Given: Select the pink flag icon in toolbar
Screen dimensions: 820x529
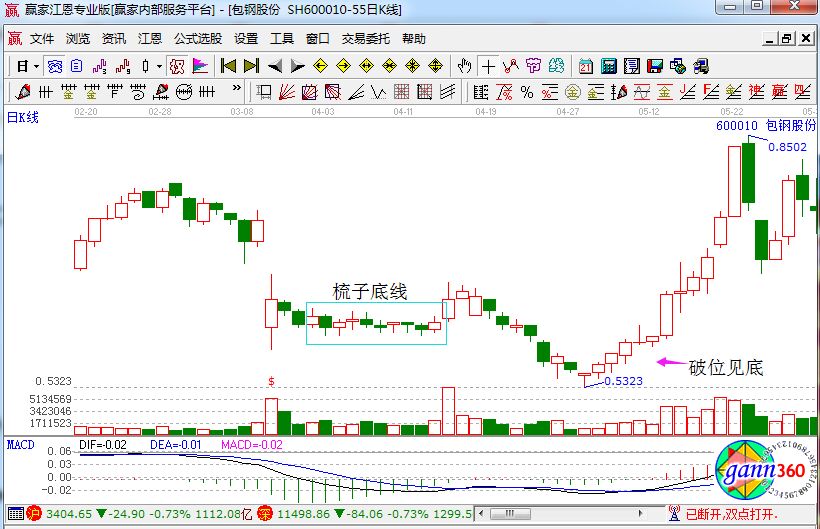Looking at the screenshot, I should click(x=200, y=66).
